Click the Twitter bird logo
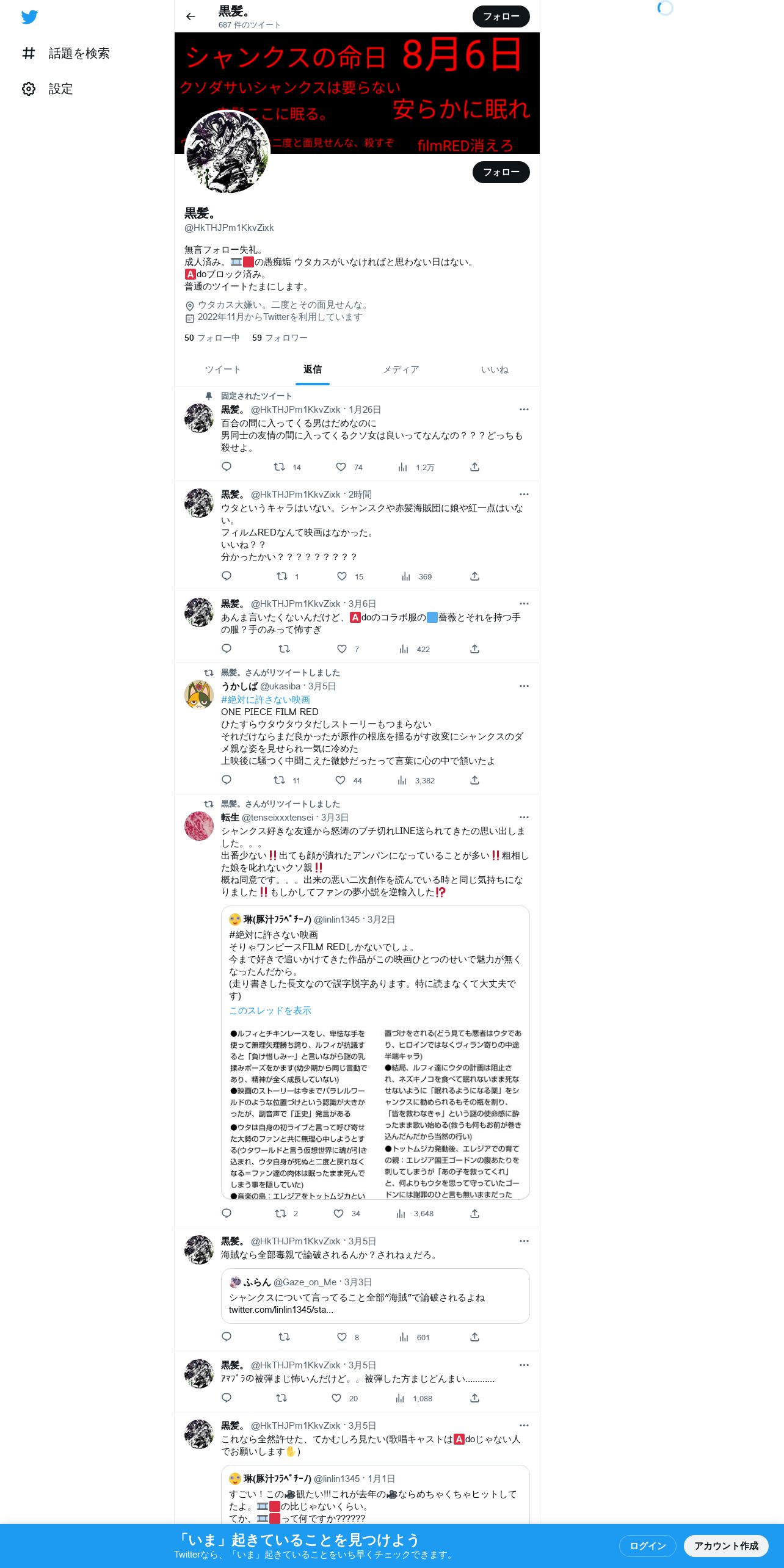This screenshot has width=784, height=1568. pyautogui.click(x=29, y=17)
